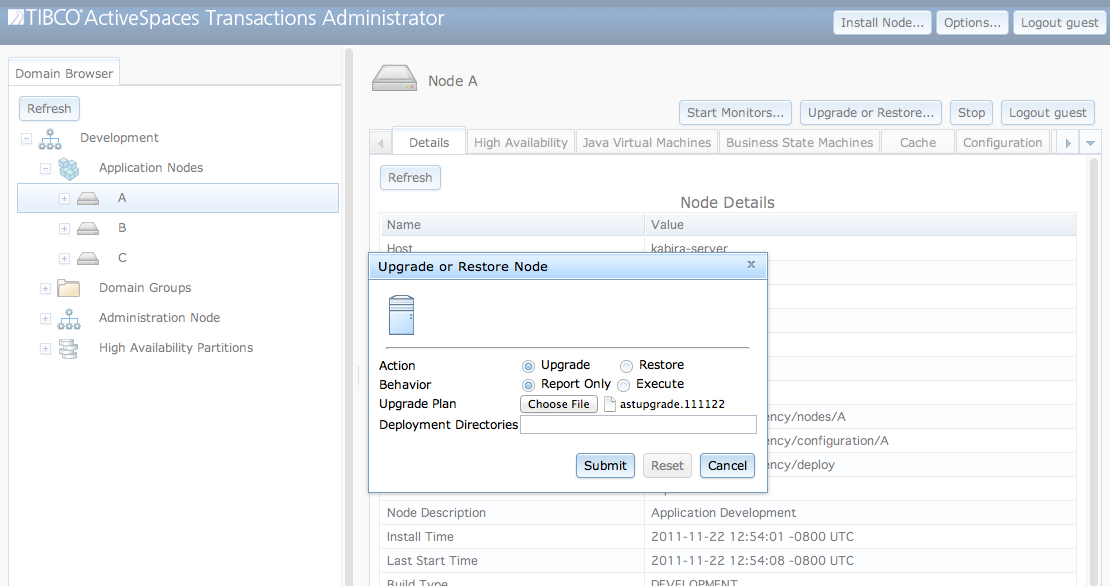Expand node B in the tree
The height and width of the screenshot is (586, 1110).
(x=64, y=229)
